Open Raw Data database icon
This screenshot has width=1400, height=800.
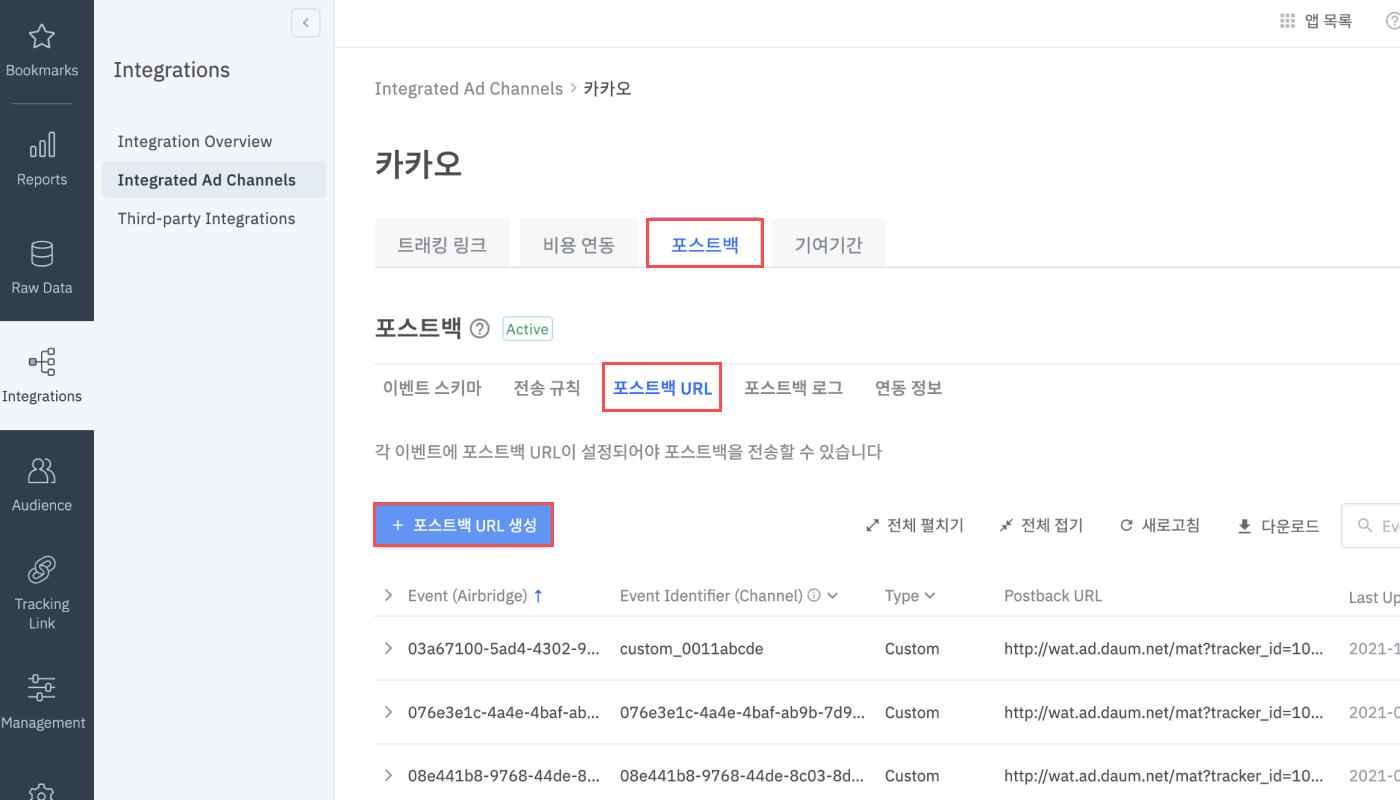(x=42, y=254)
